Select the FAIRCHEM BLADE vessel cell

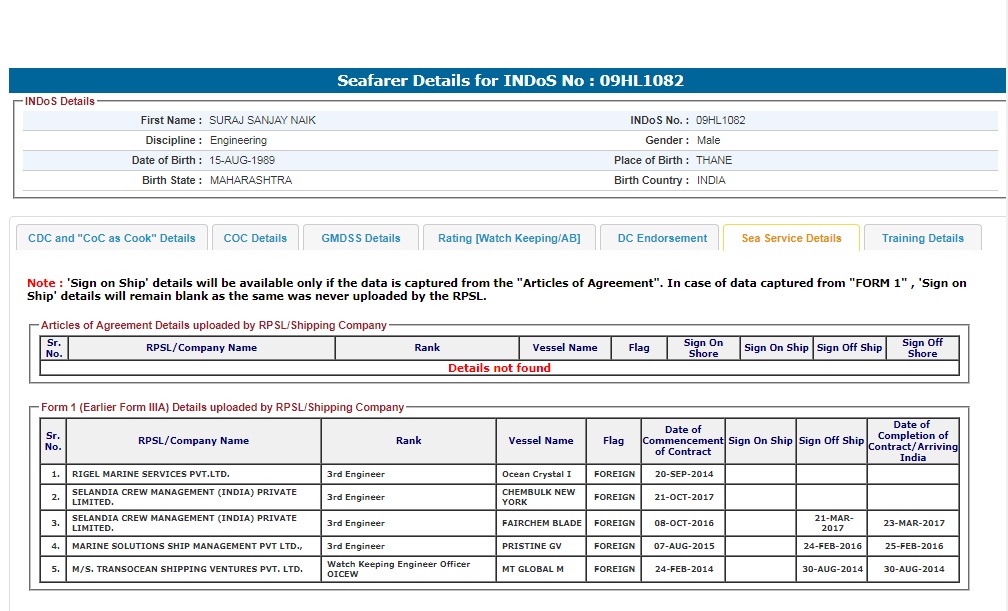[x=540, y=523]
